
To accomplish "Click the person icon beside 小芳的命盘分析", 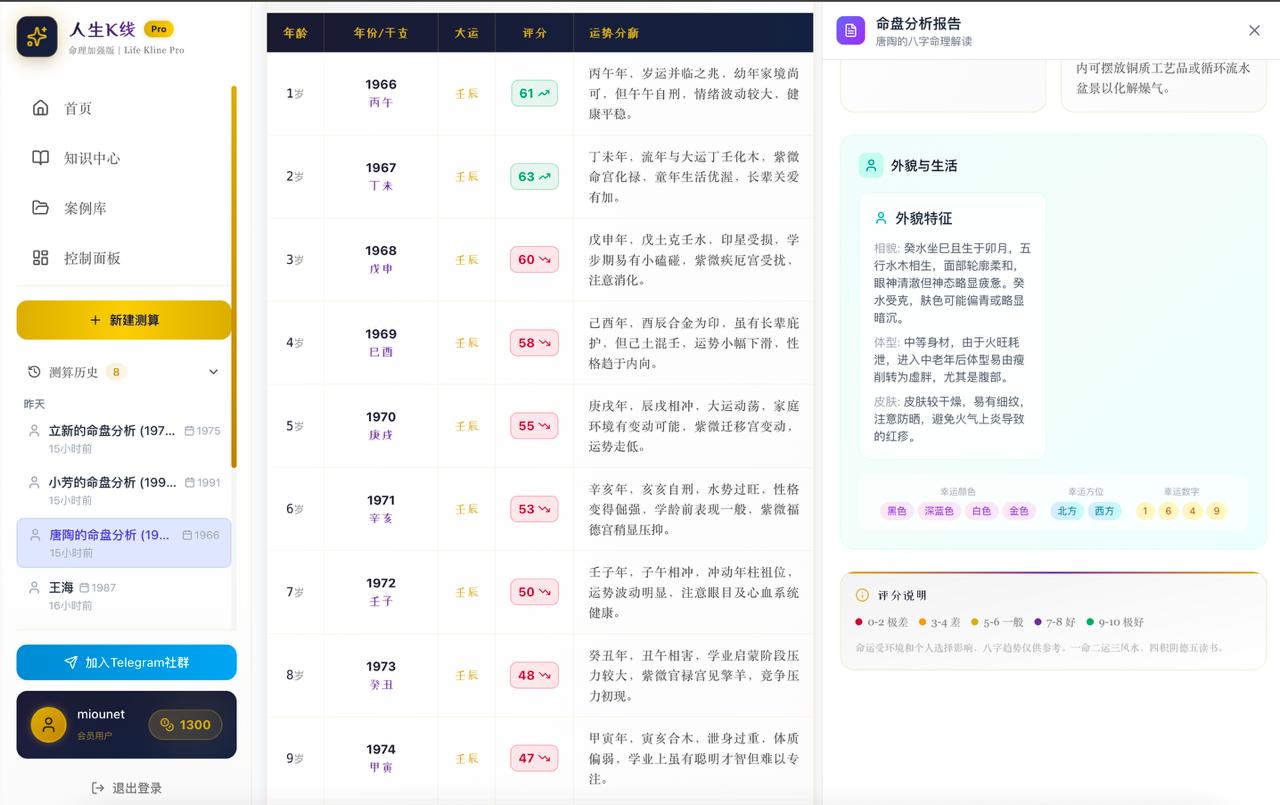I will (x=34, y=483).
